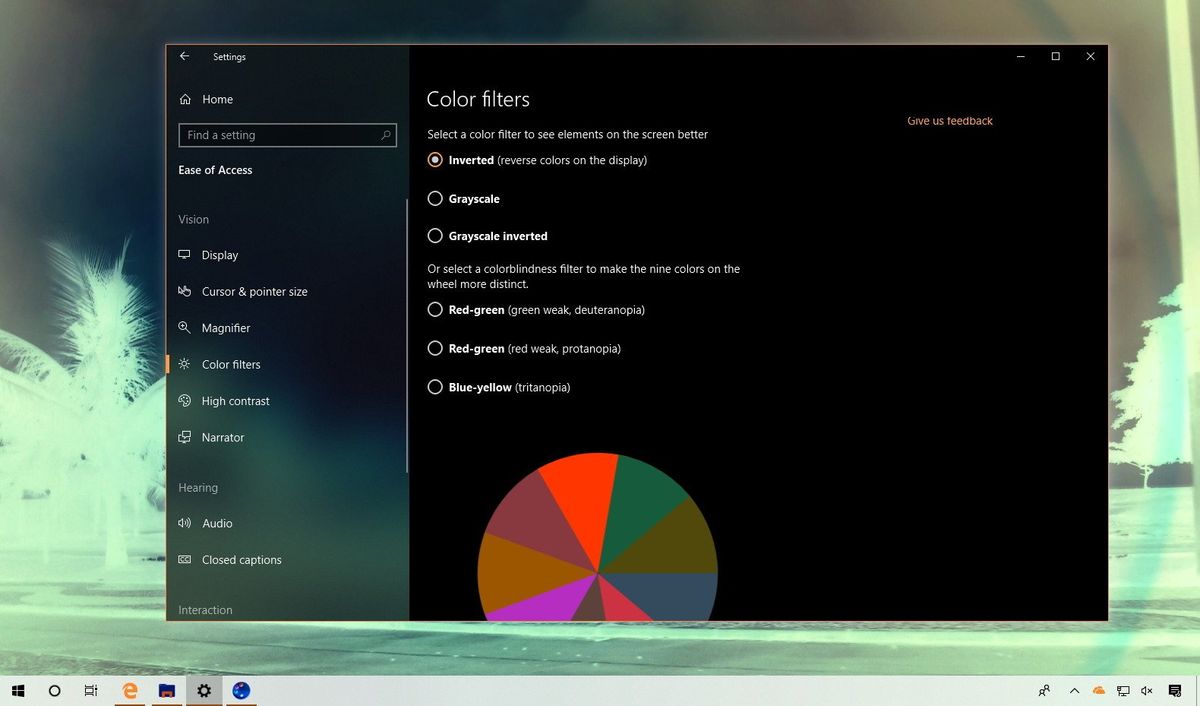Screen dimensions: 1200x706
Task: Open Narrator settings
Action: pos(222,437)
